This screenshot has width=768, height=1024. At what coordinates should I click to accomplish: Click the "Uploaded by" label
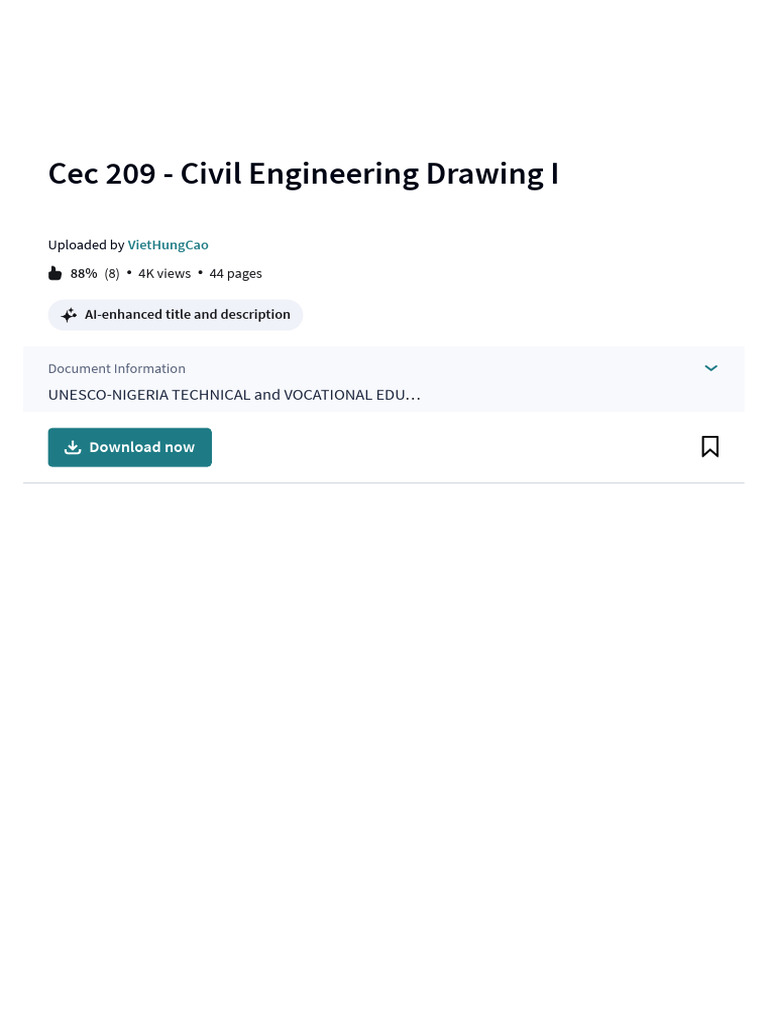click(86, 245)
